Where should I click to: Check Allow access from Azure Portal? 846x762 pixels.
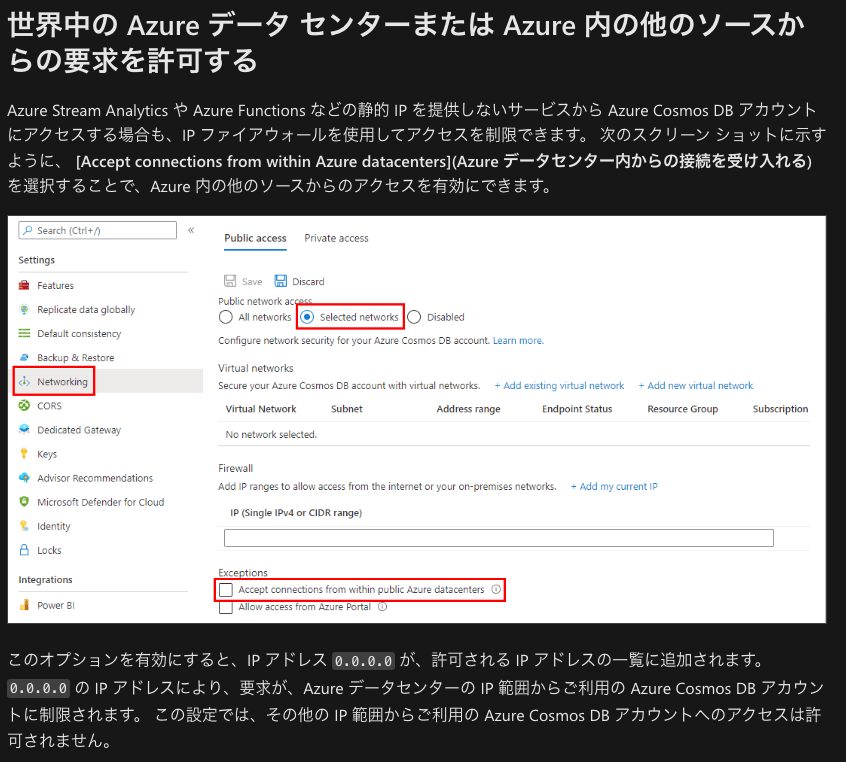(226, 607)
